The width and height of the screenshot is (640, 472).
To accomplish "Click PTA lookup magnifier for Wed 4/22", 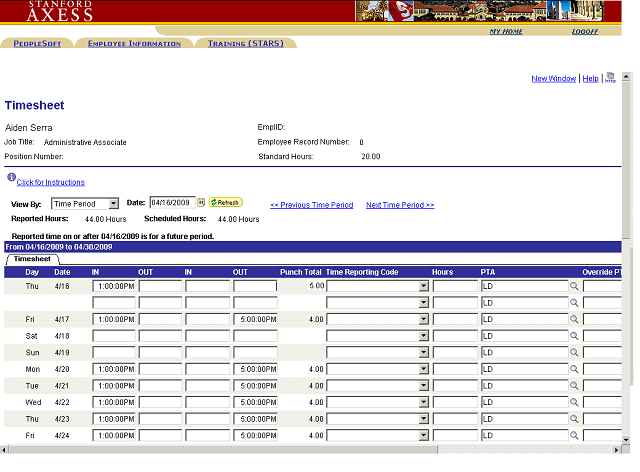I will coord(575,402).
